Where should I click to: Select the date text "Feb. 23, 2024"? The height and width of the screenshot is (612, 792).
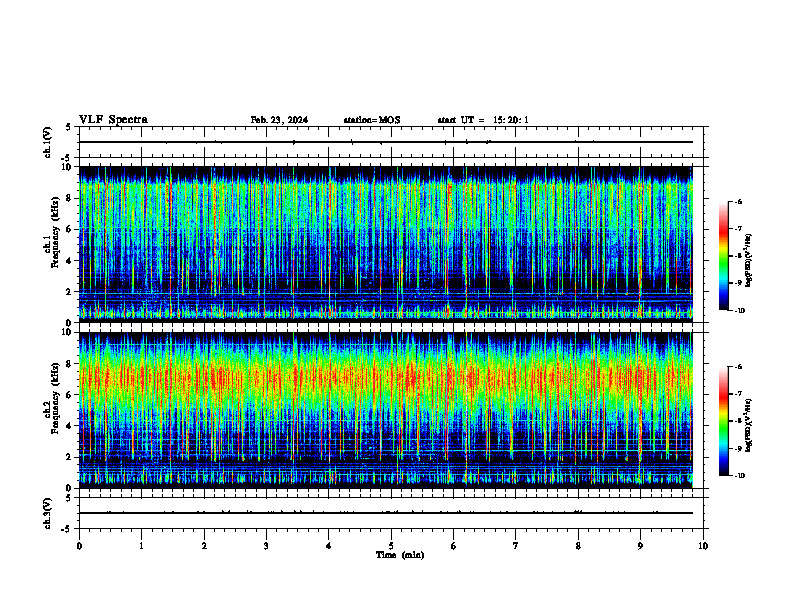(x=279, y=120)
